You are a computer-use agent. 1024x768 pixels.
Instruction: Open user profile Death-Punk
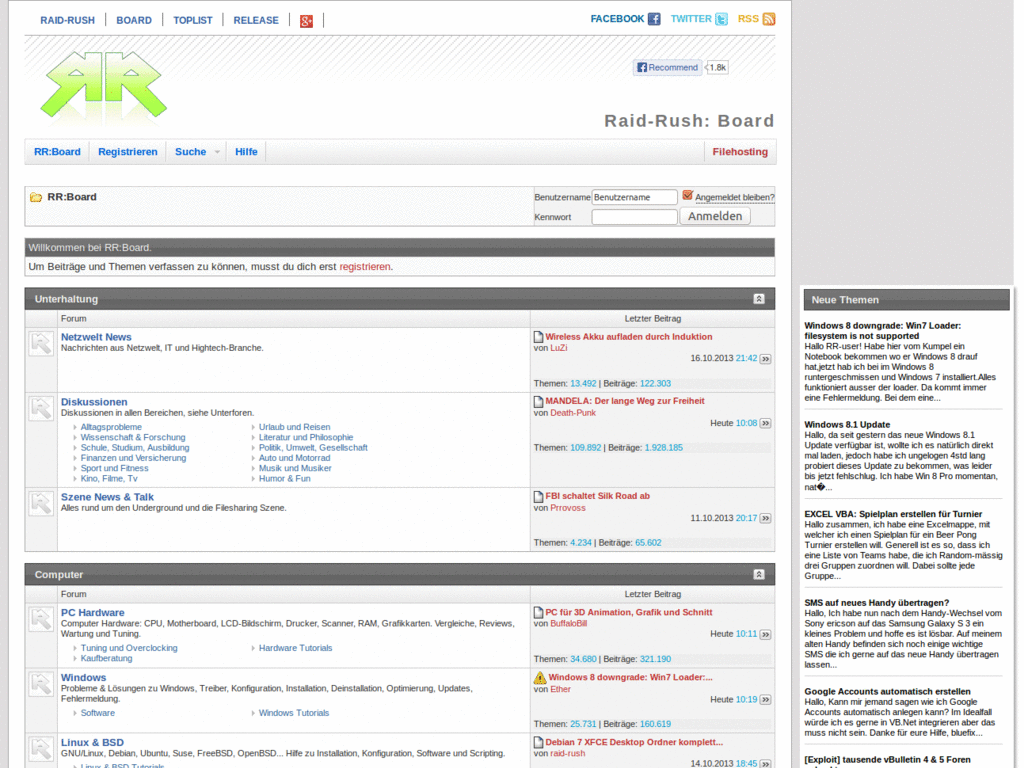pos(573,413)
